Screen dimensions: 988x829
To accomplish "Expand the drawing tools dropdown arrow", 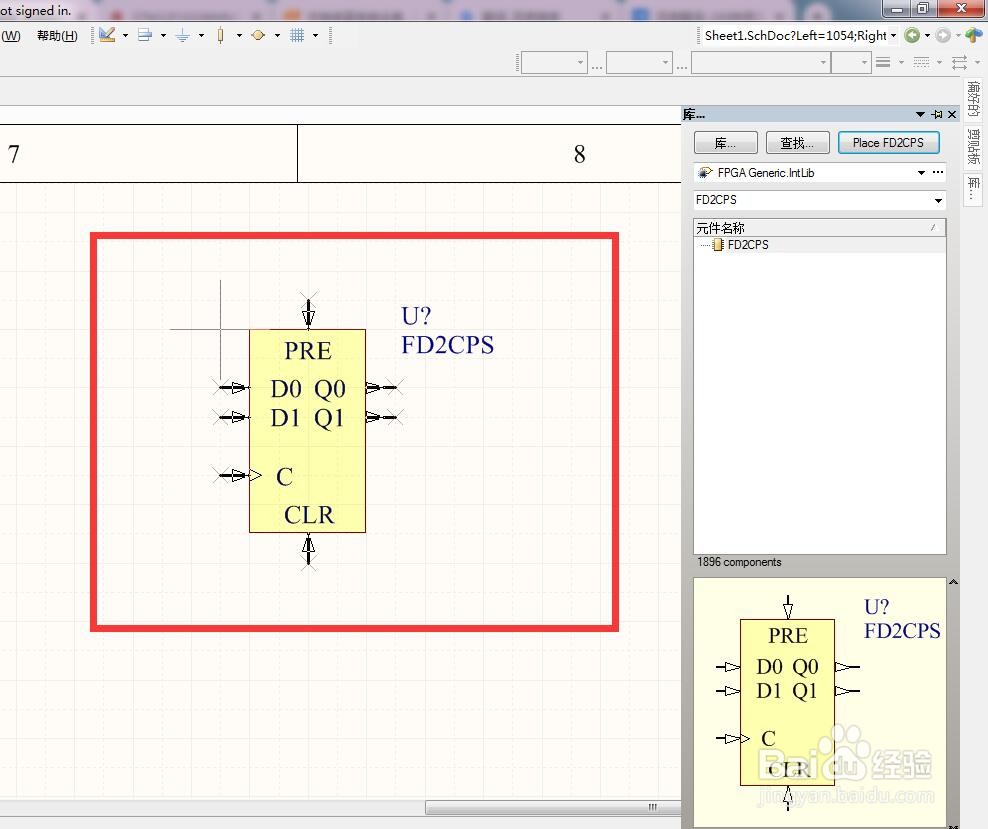I will [x=125, y=35].
